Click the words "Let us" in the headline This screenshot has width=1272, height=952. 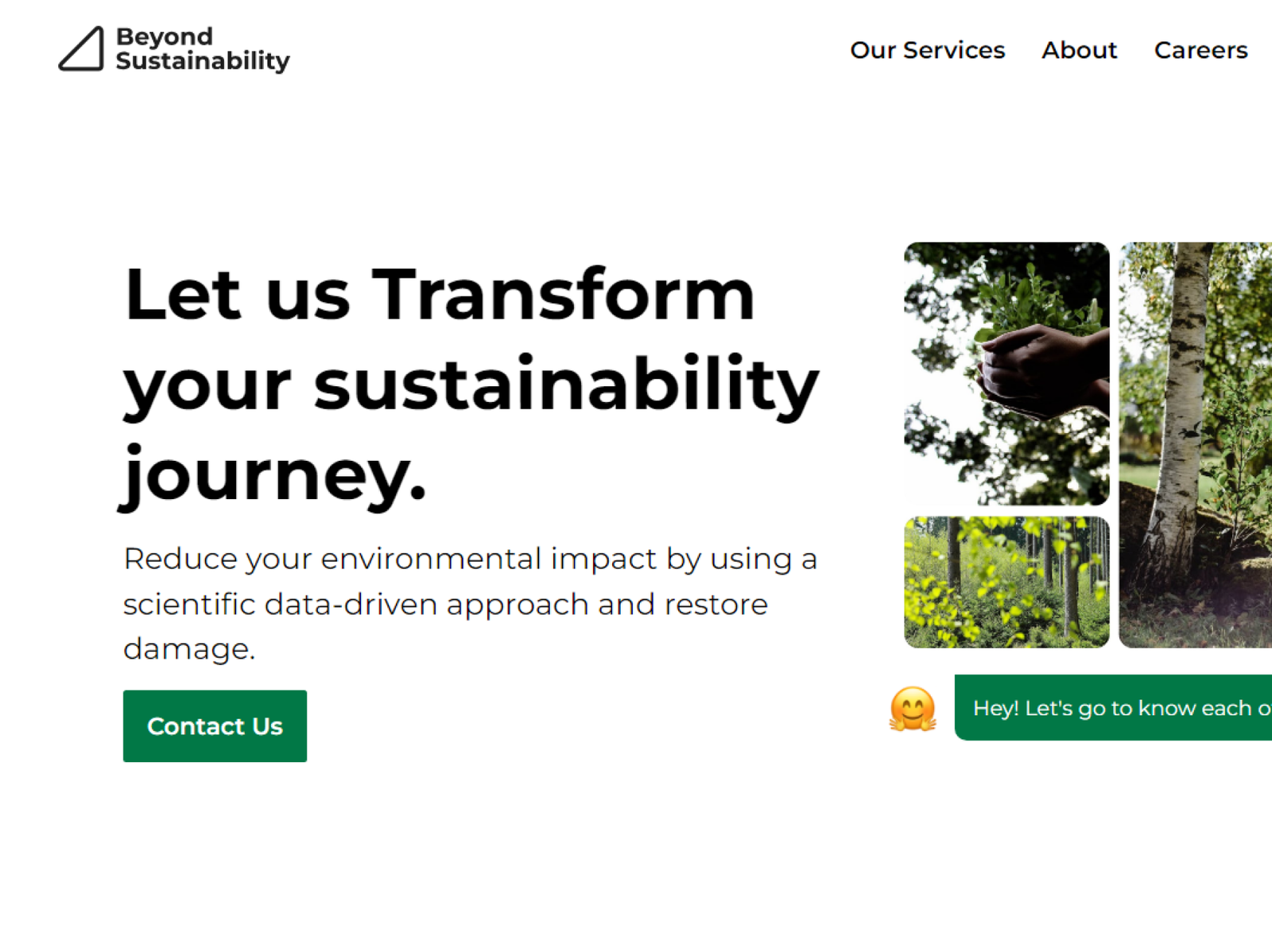pos(237,295)
